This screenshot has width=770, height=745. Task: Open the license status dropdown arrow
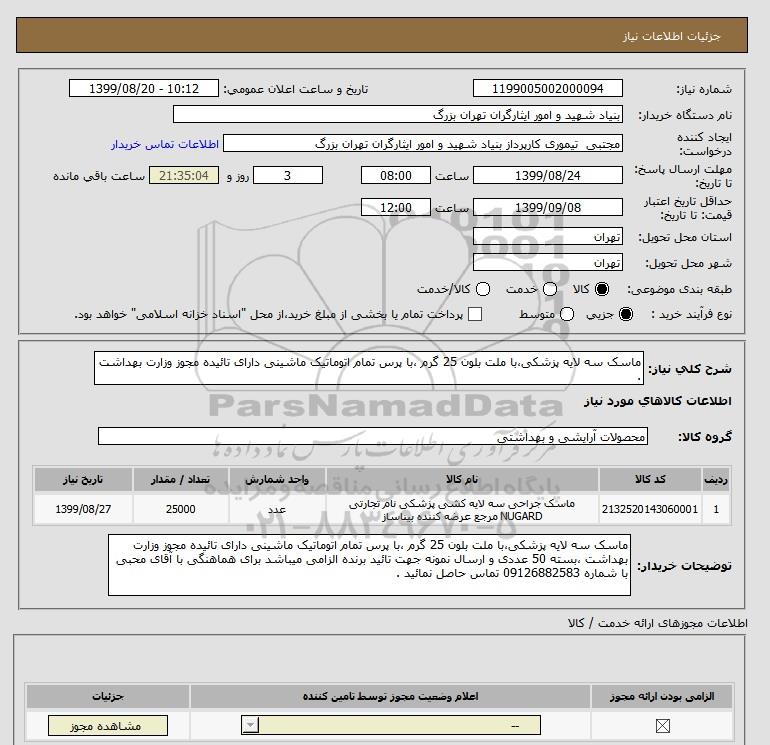tap(250, 725)
